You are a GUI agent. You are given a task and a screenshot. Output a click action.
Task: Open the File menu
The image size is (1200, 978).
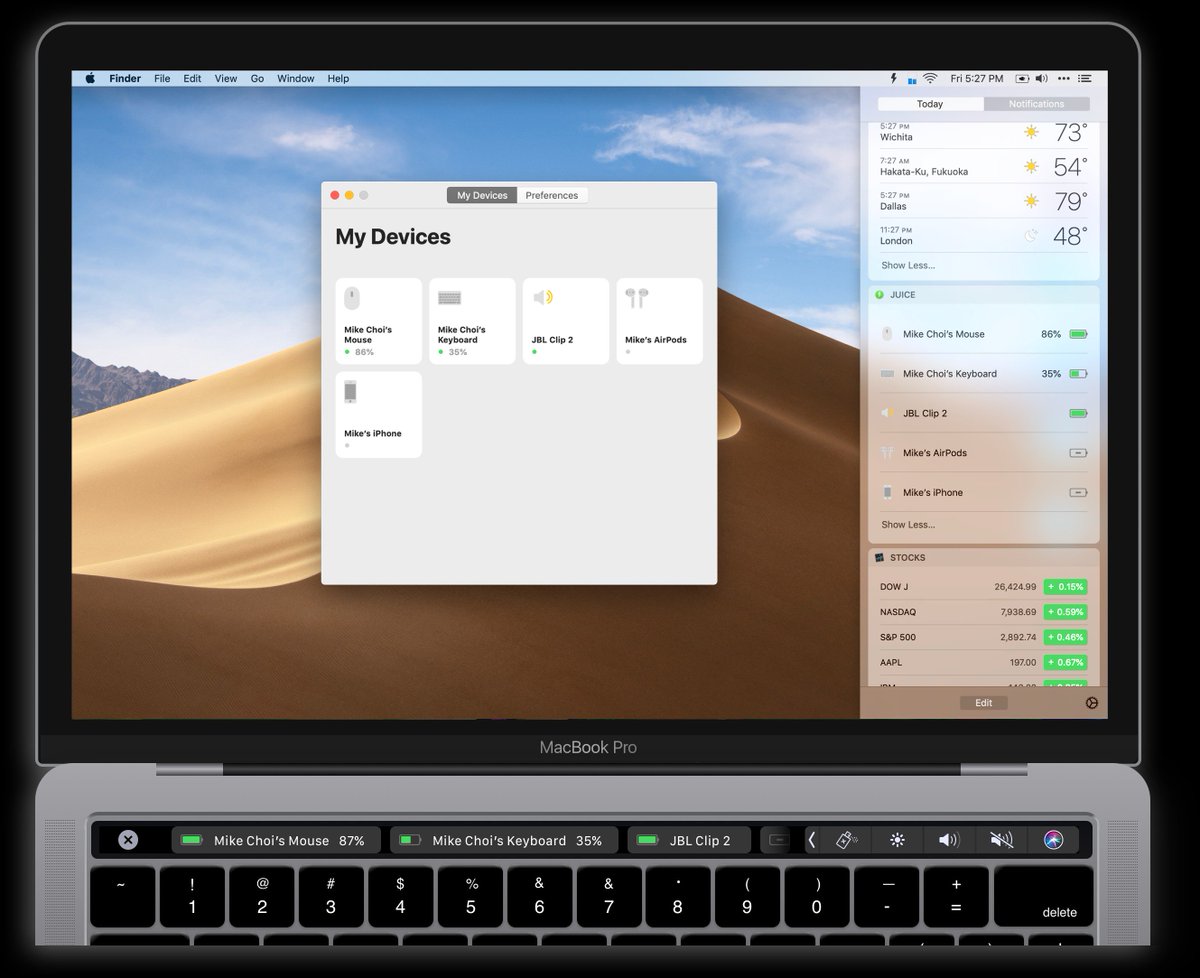(162, 78)
